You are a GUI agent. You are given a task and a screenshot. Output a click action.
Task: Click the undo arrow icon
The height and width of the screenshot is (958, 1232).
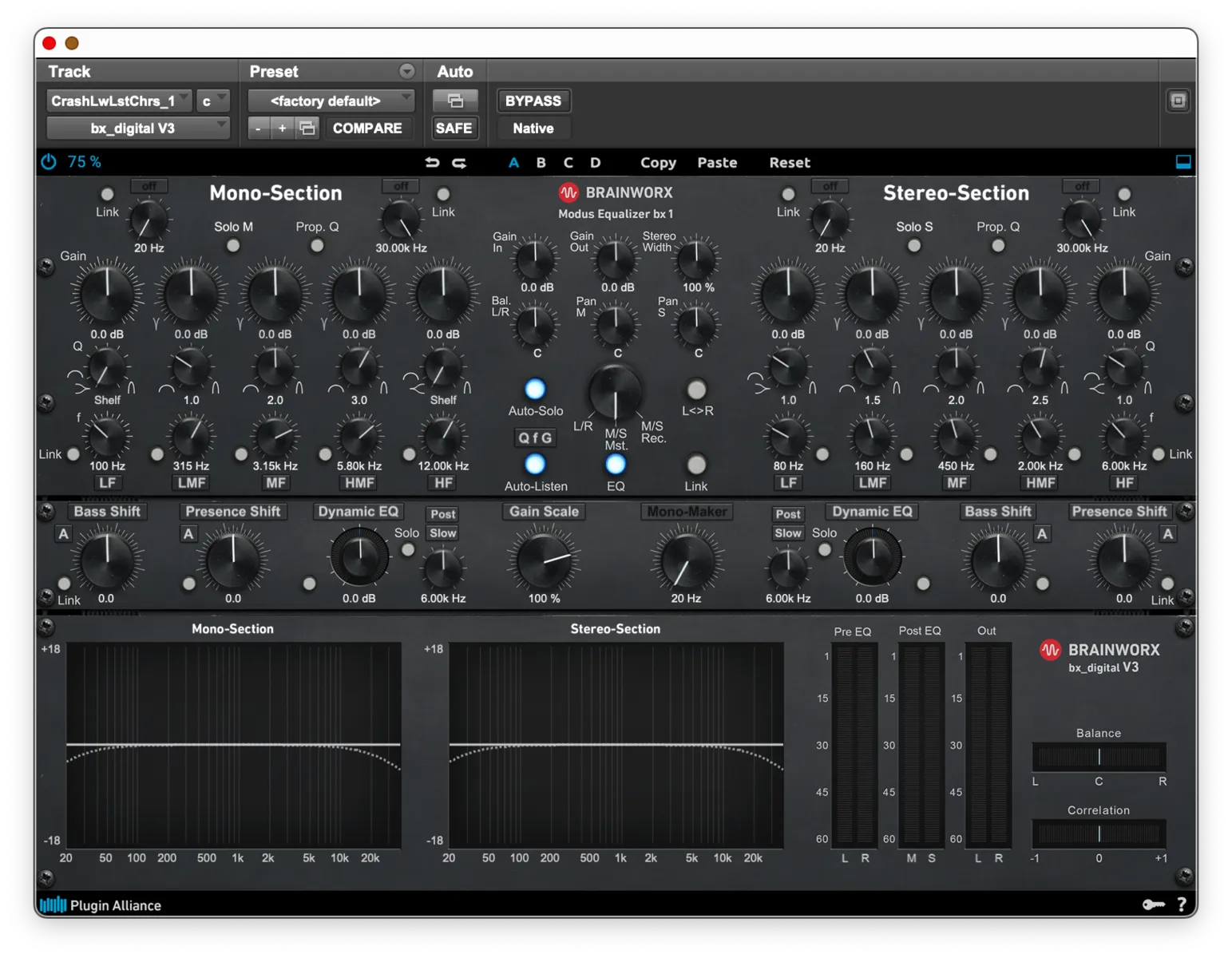(x=433, y=161)
